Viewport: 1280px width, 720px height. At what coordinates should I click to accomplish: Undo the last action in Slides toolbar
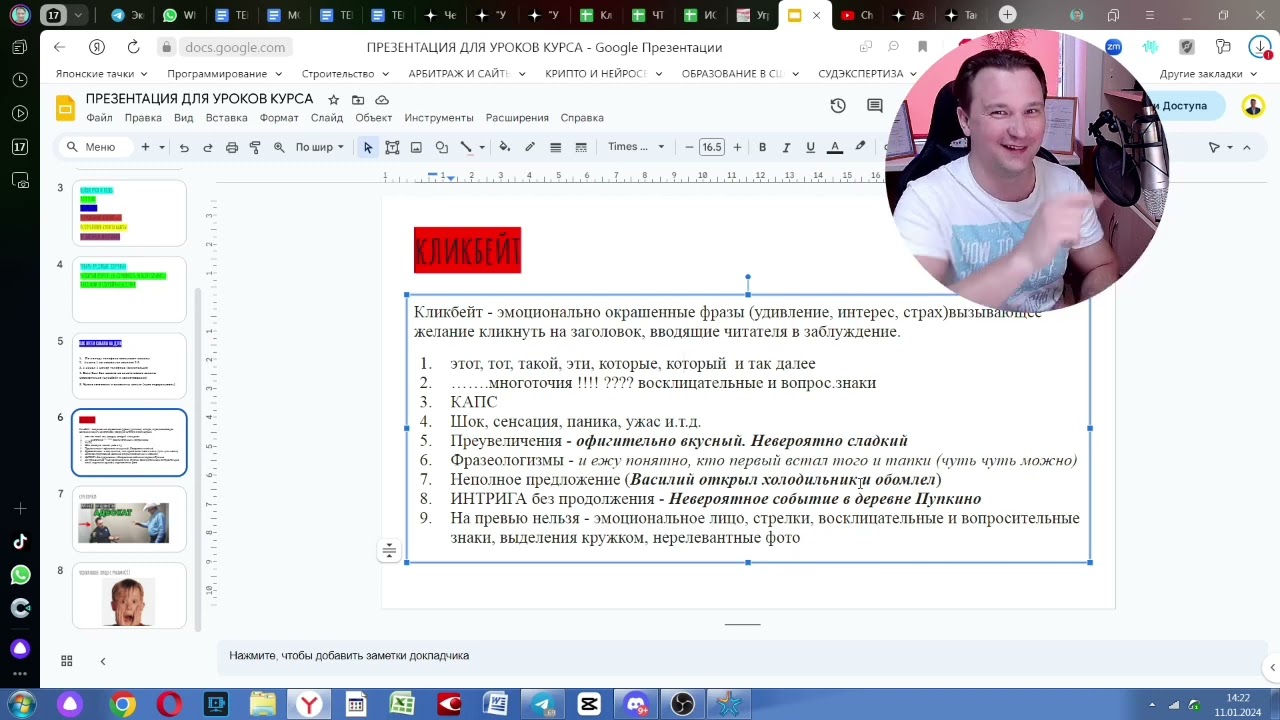184,147
